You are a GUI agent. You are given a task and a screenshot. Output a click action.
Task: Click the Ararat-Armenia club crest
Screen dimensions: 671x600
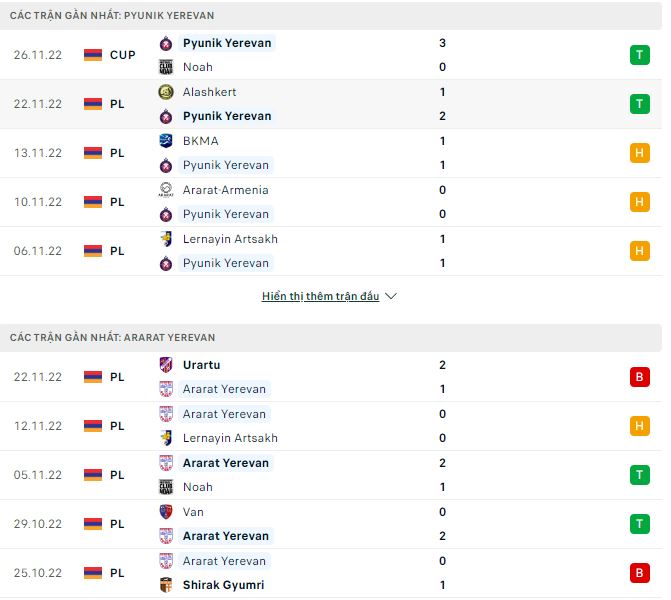pyautogui.click(x=166, y=190)
